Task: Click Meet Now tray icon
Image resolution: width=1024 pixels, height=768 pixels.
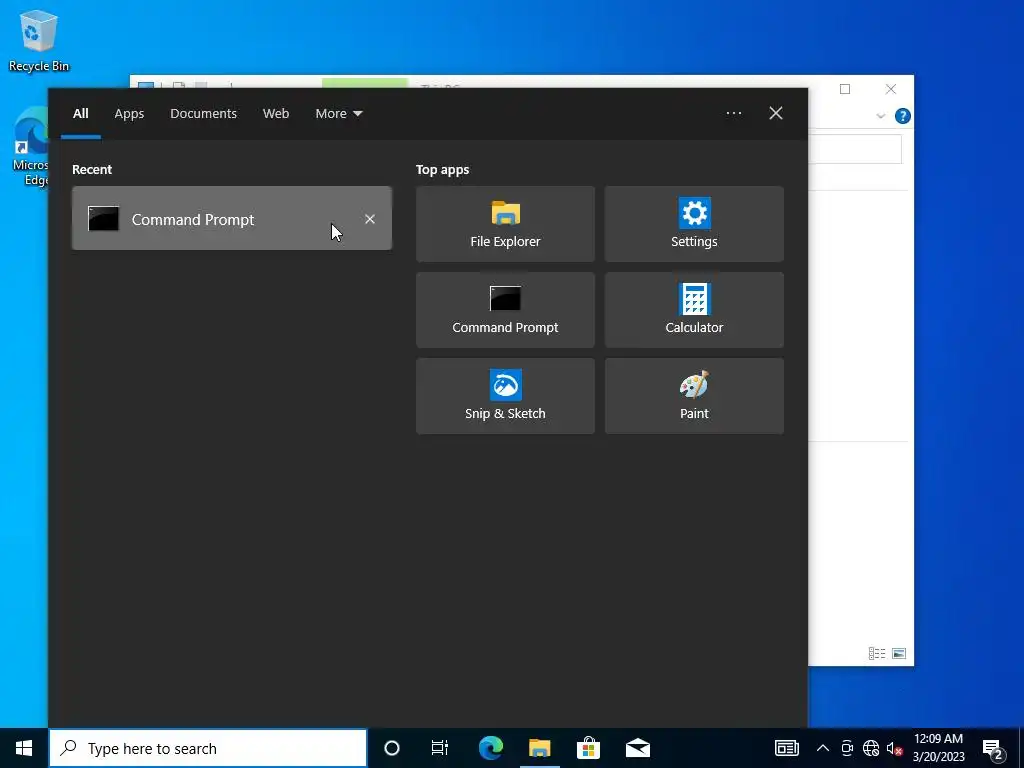Action: [847, 748]
